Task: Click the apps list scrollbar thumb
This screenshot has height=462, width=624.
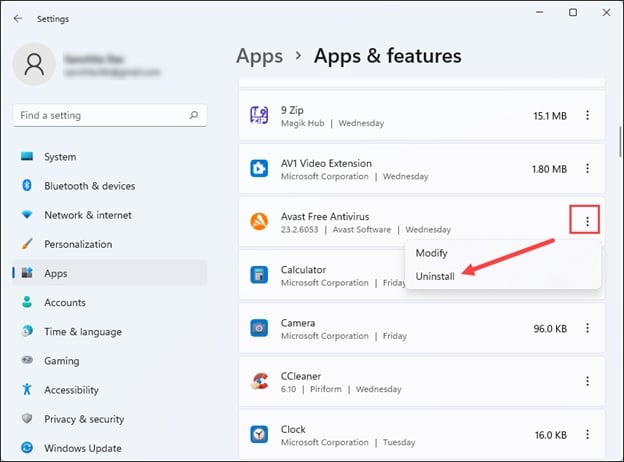Action: 620,142
